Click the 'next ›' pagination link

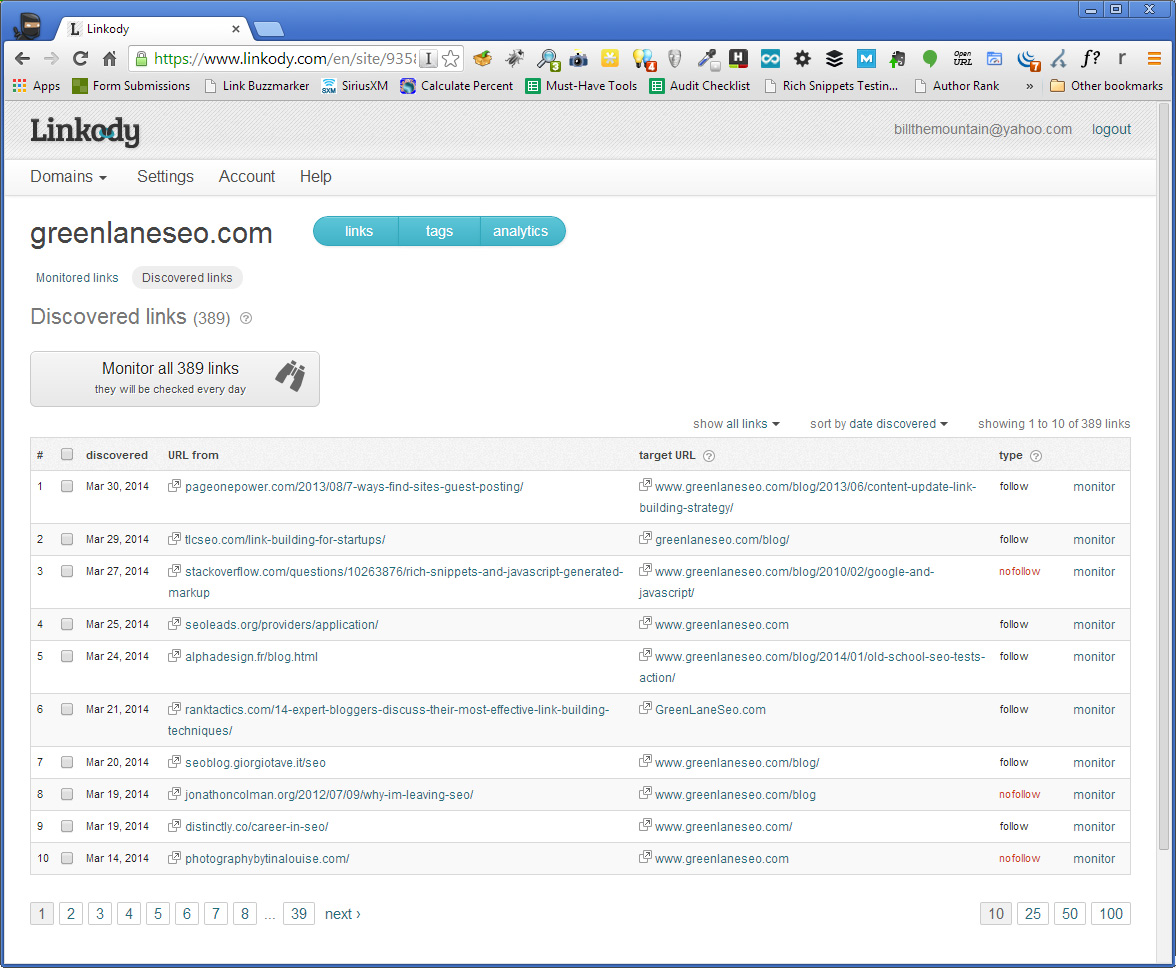pos(343,914)
